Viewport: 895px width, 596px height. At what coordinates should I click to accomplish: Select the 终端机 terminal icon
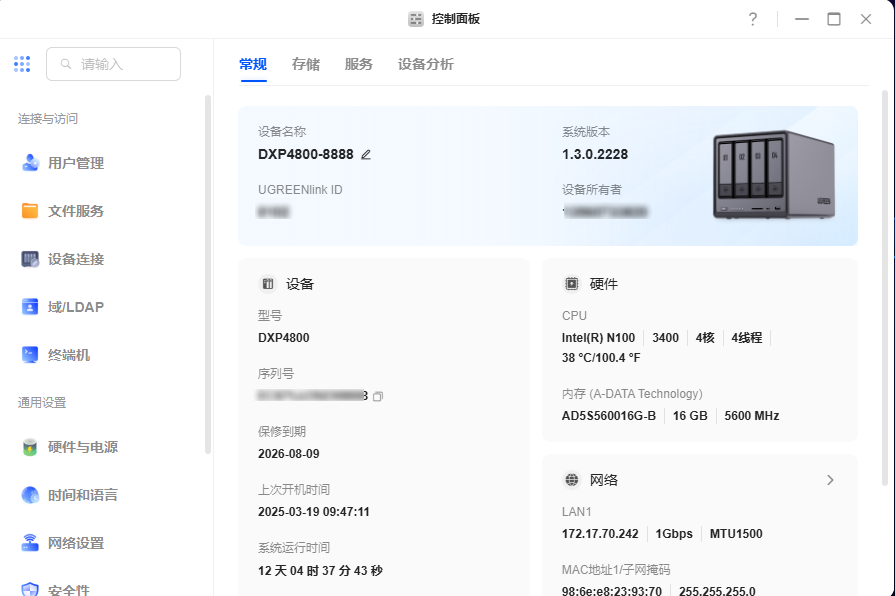[x=30, y=355]
